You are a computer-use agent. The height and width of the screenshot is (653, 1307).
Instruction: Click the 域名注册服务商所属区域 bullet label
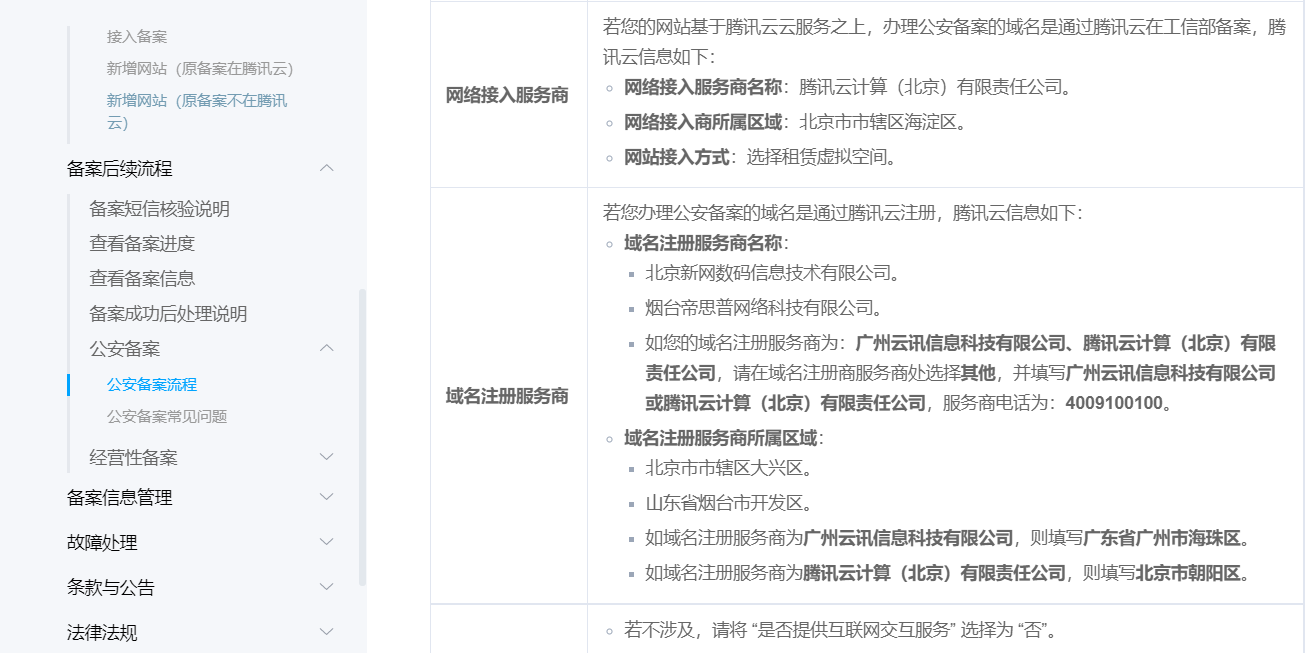[720, 438]
